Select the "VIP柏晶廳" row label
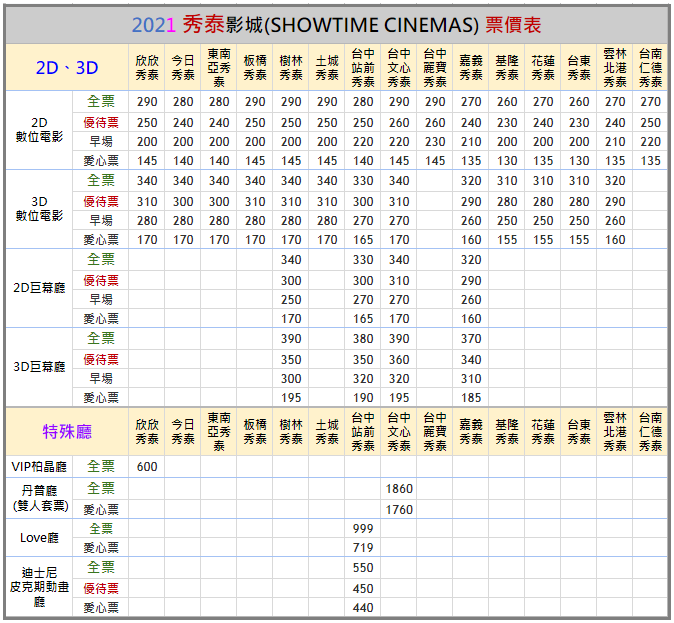Viewport: 674px width, 623px height. 39,466
